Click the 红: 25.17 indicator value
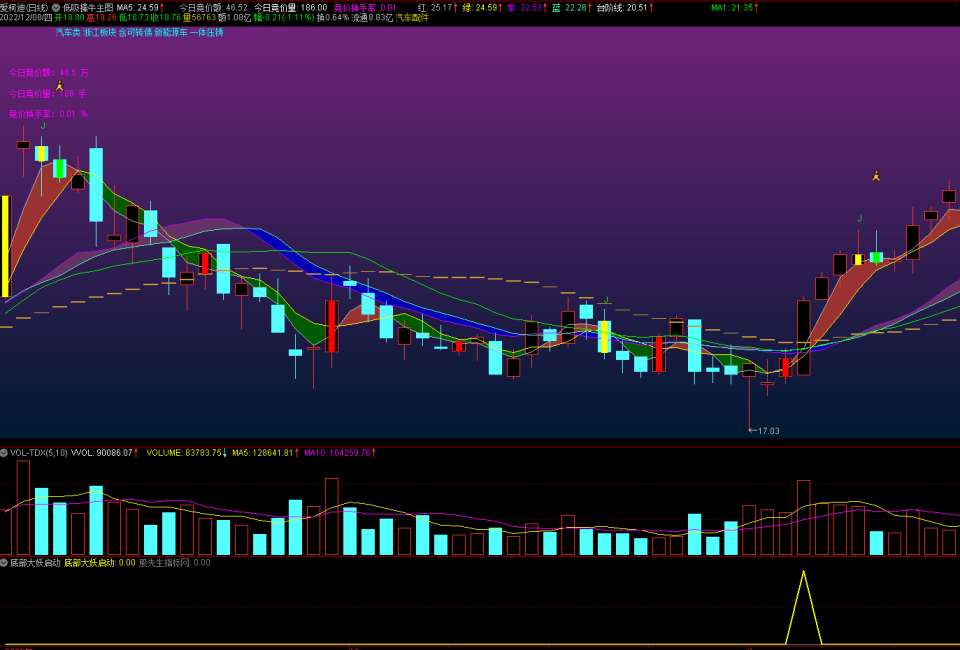This screenshot has width=960, height=650. click(x=435, y=8)
